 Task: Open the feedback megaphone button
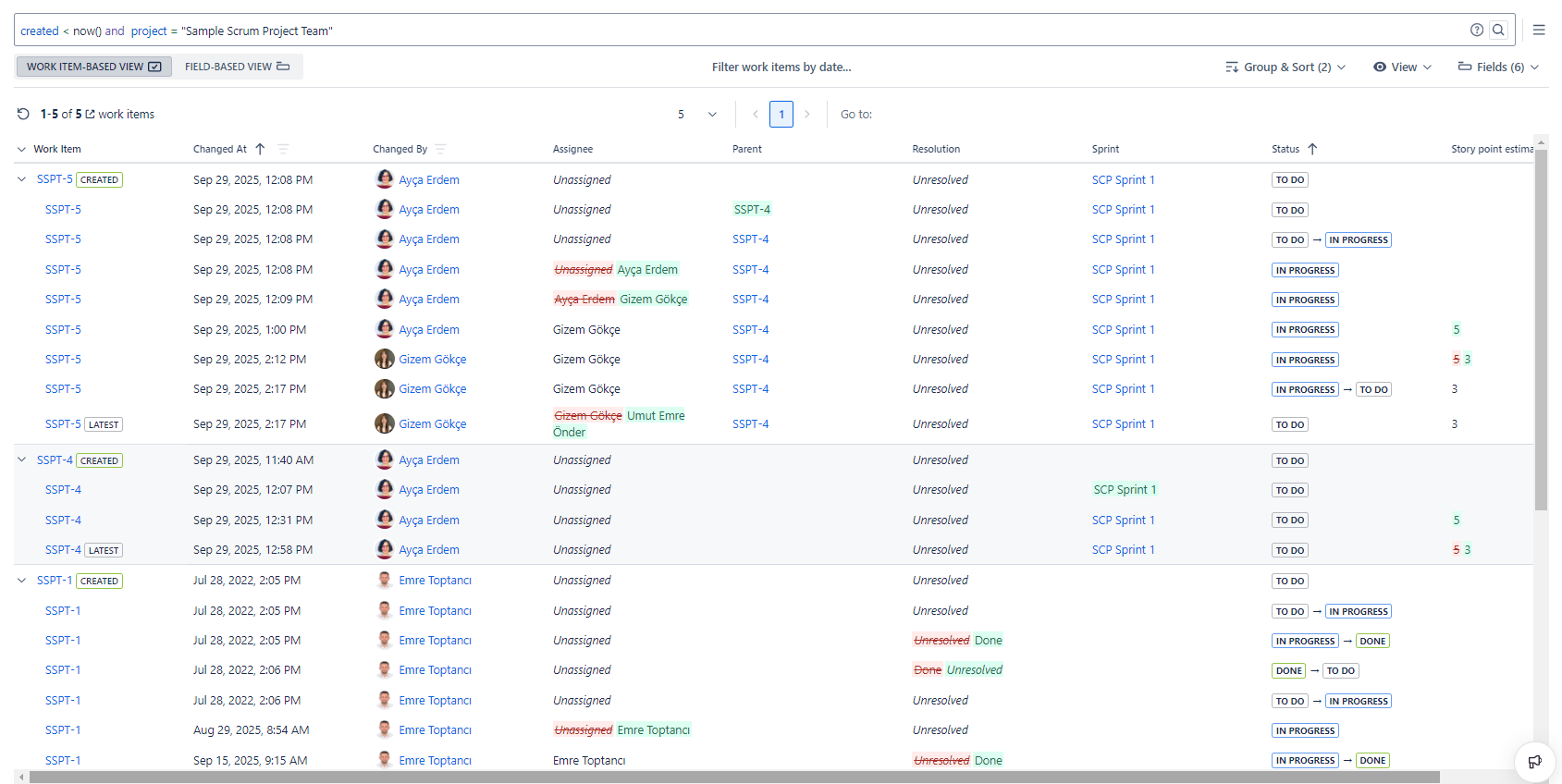click(x=1534, y=762)
